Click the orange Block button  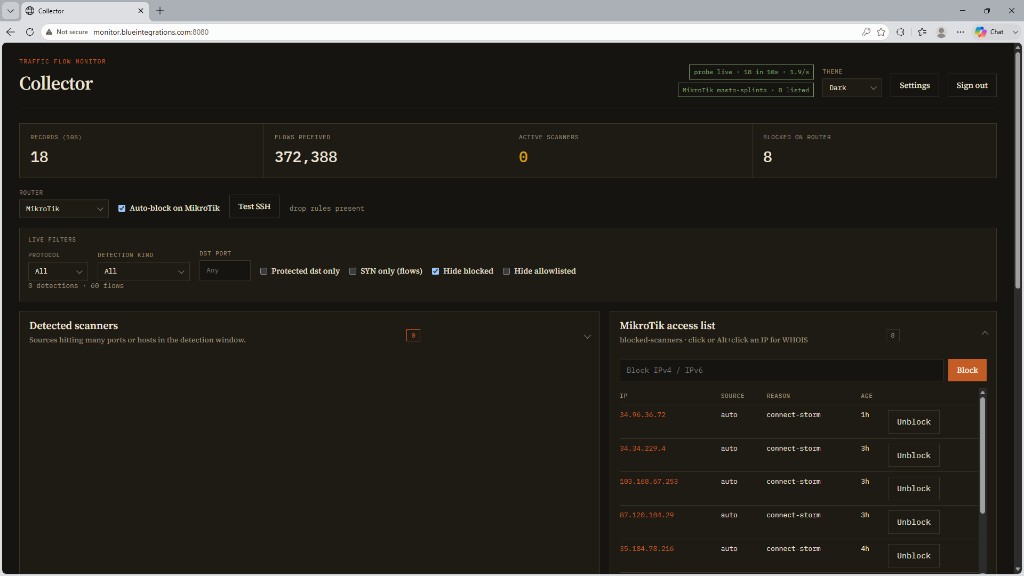[967, 370]
